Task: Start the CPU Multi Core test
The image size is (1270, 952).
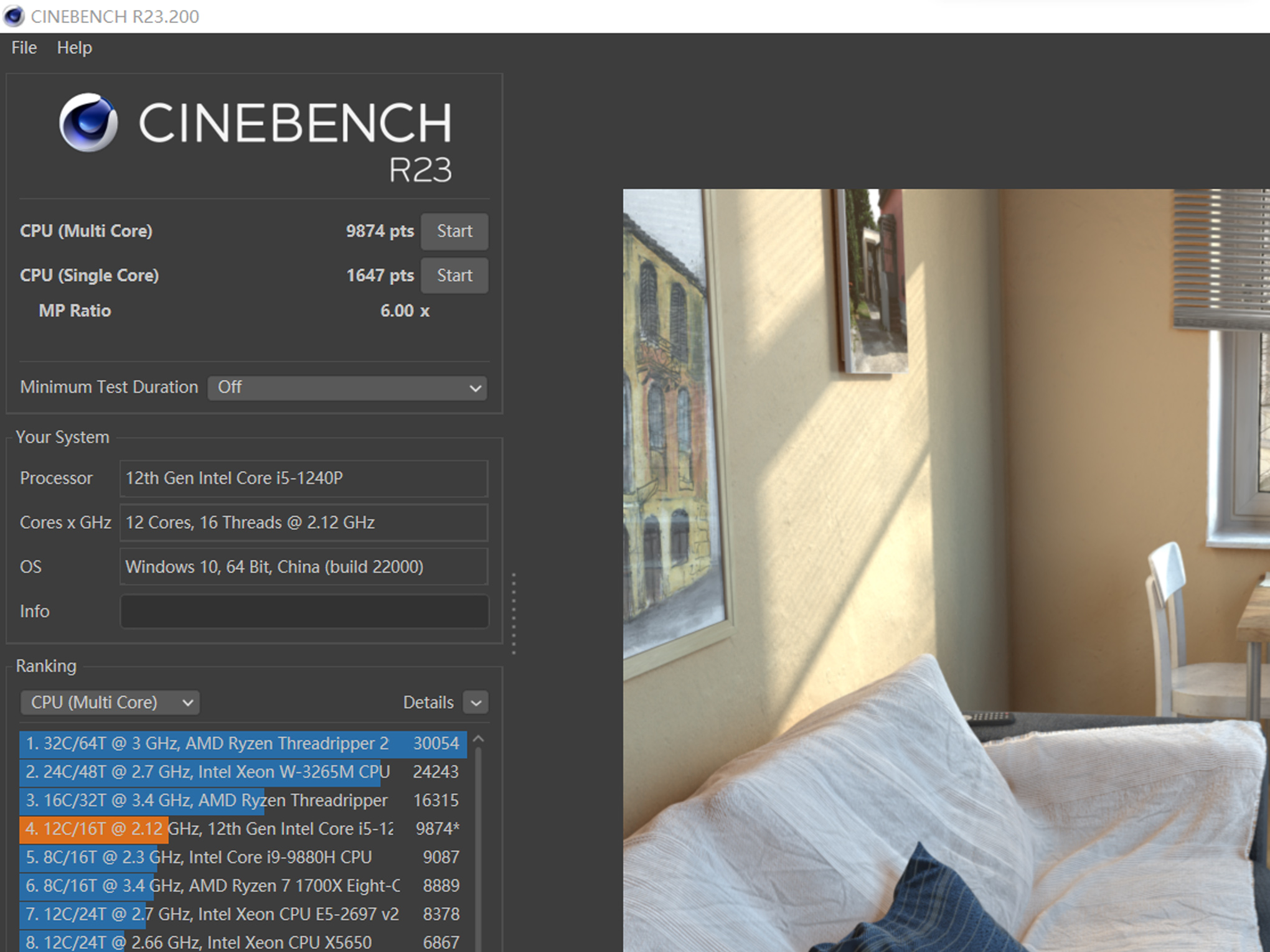Action: 454,231
